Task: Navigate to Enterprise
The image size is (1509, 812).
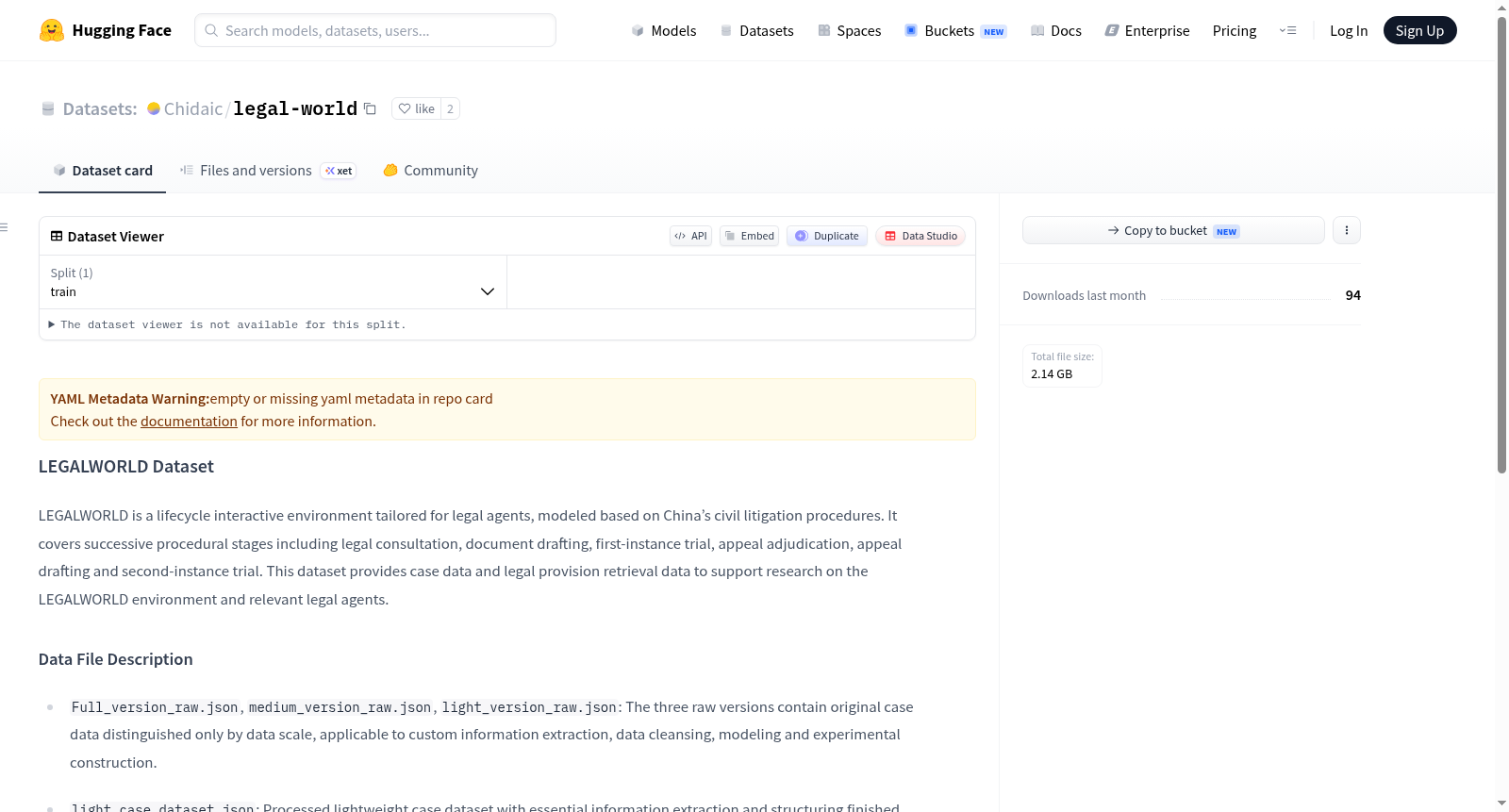Action: pos(1148,30)
